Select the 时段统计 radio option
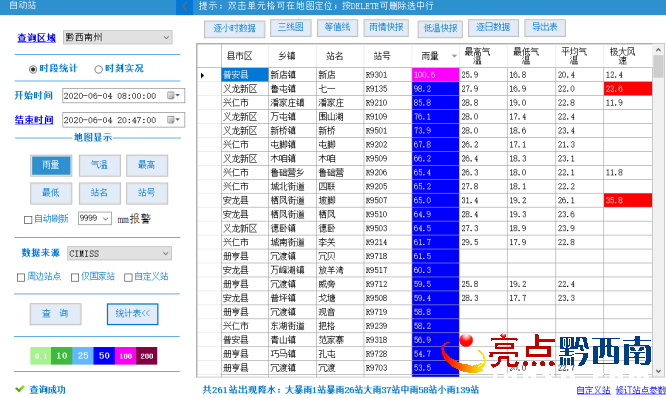This screenshot has width=666, height=398. click(33, 69)
